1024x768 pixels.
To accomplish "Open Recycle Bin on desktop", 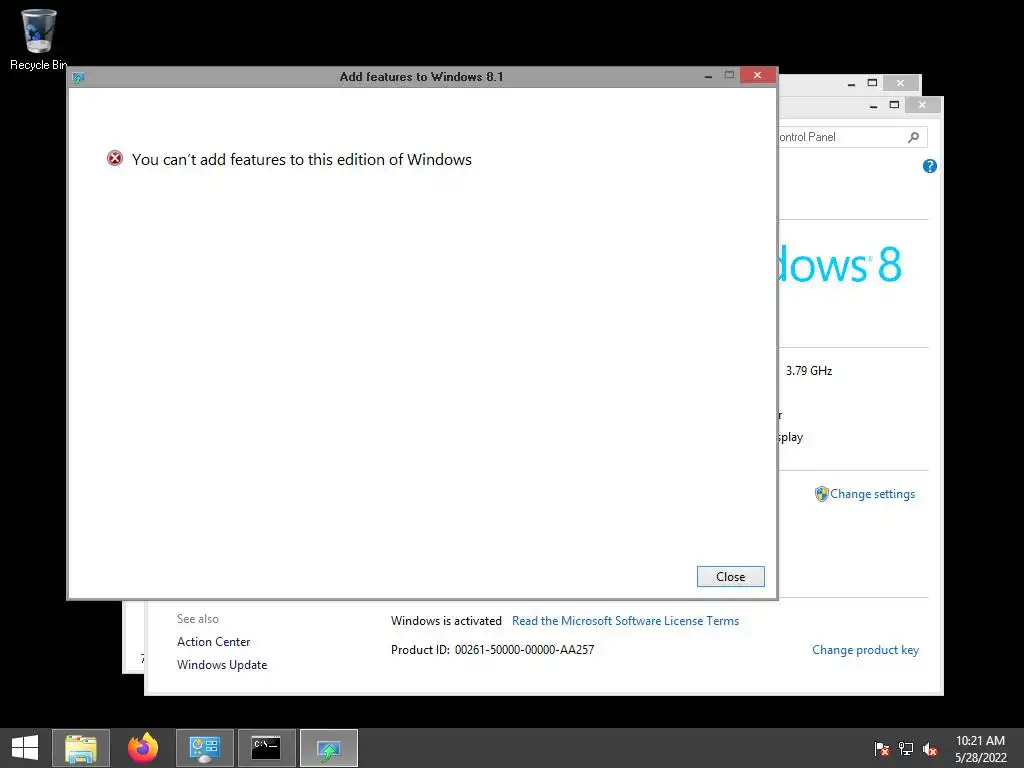I will tap(39, 40).
